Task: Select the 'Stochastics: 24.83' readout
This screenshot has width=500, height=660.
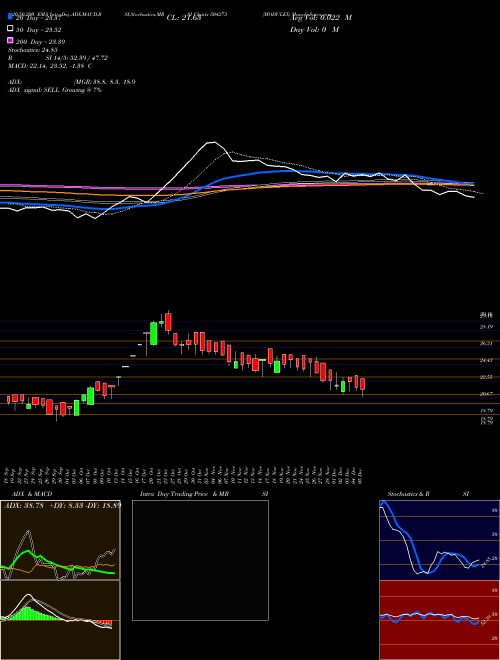Action: pos(33,50)
